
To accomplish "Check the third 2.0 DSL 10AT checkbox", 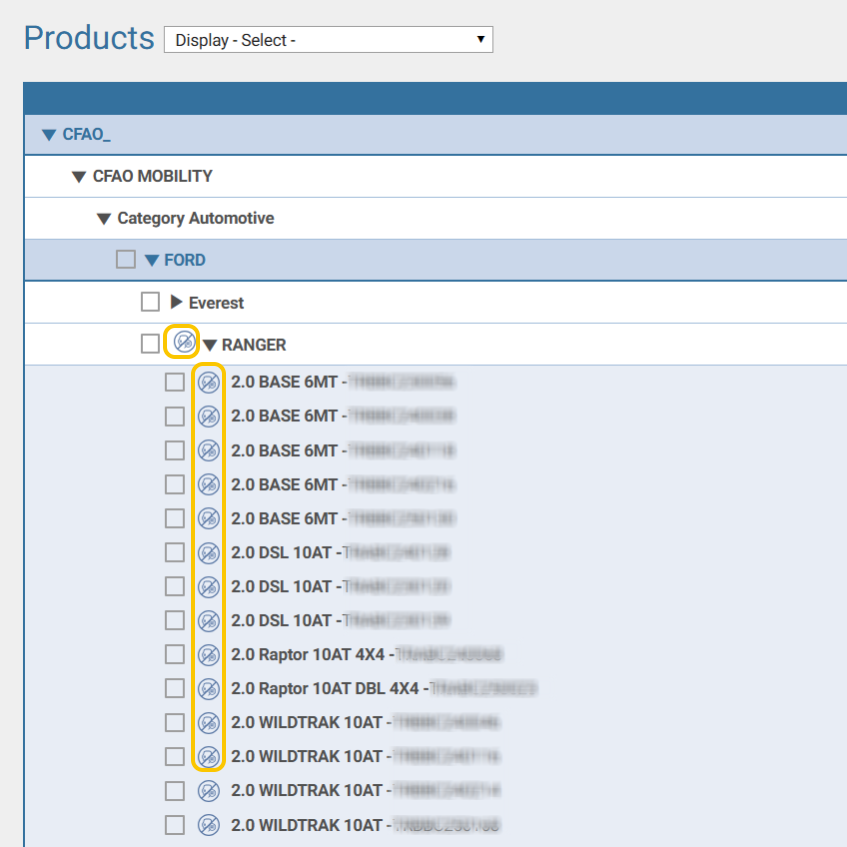I will pyautogui.click(x=174, y=621).
